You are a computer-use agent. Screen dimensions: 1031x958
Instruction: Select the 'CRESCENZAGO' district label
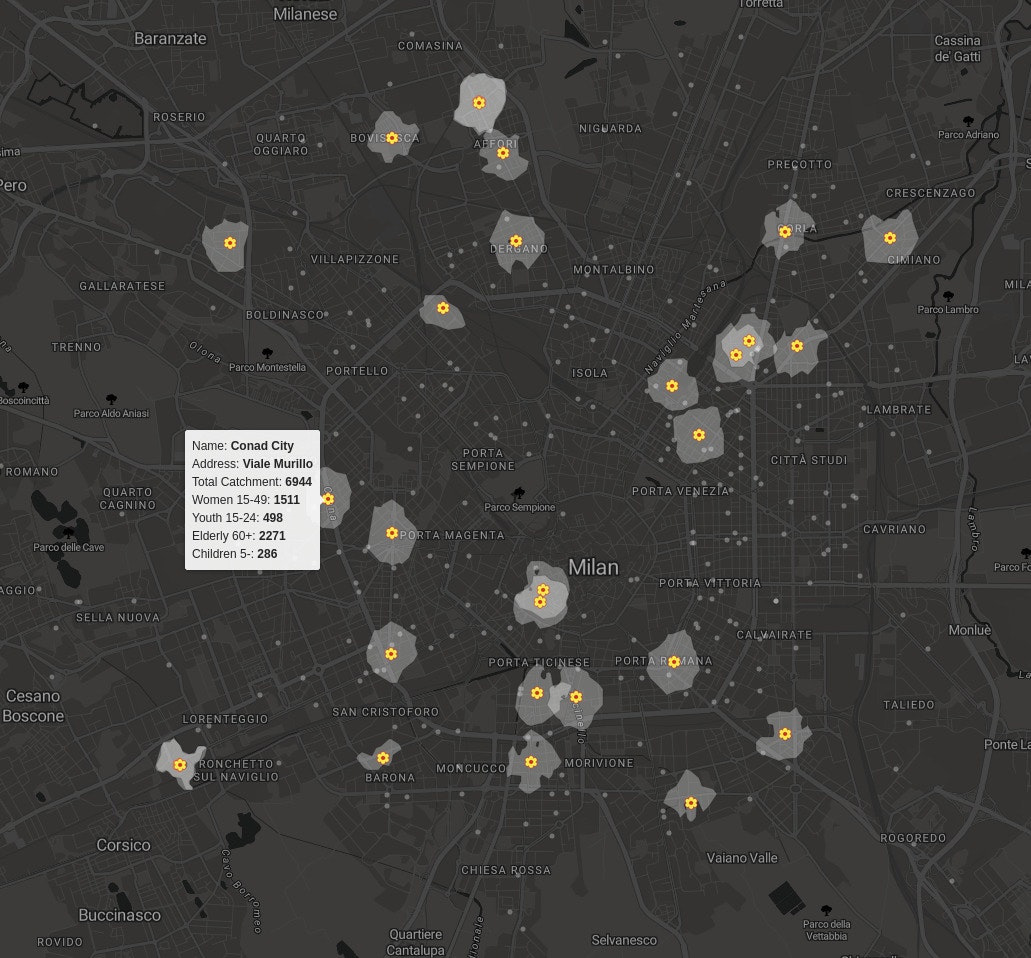tap(930, 193)
